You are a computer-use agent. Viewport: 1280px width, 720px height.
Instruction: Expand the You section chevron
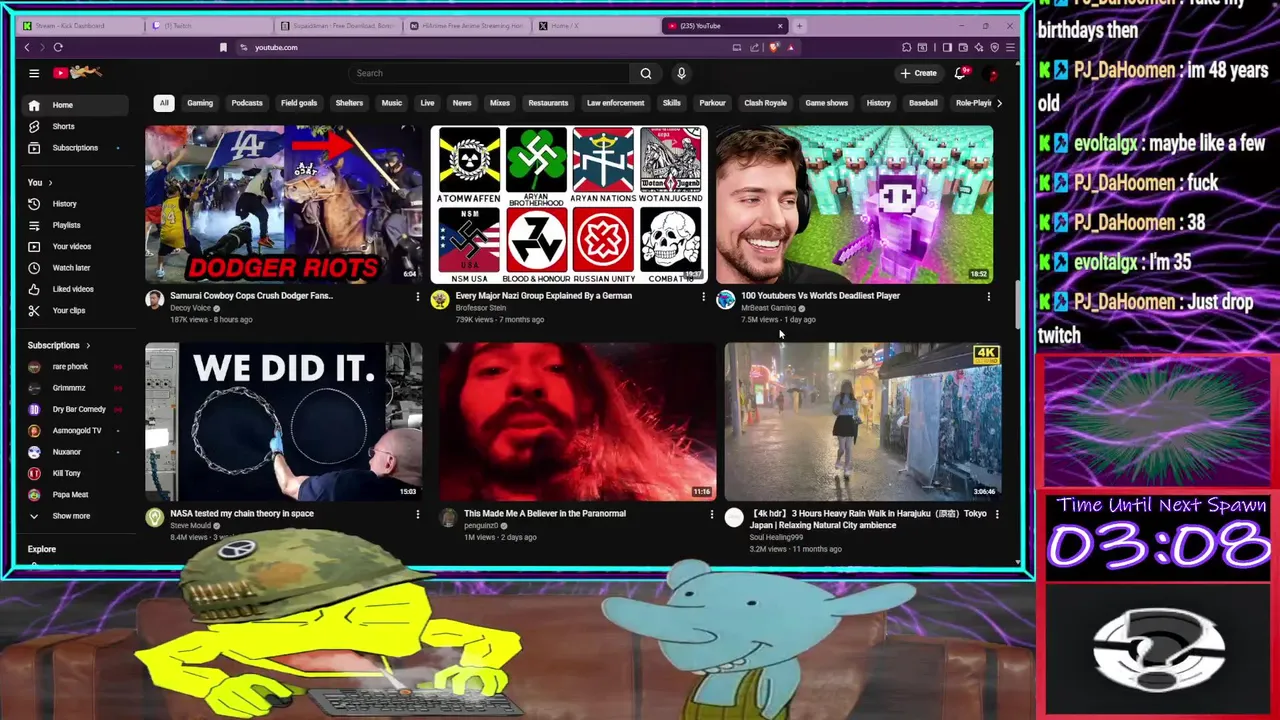point(50,183)
